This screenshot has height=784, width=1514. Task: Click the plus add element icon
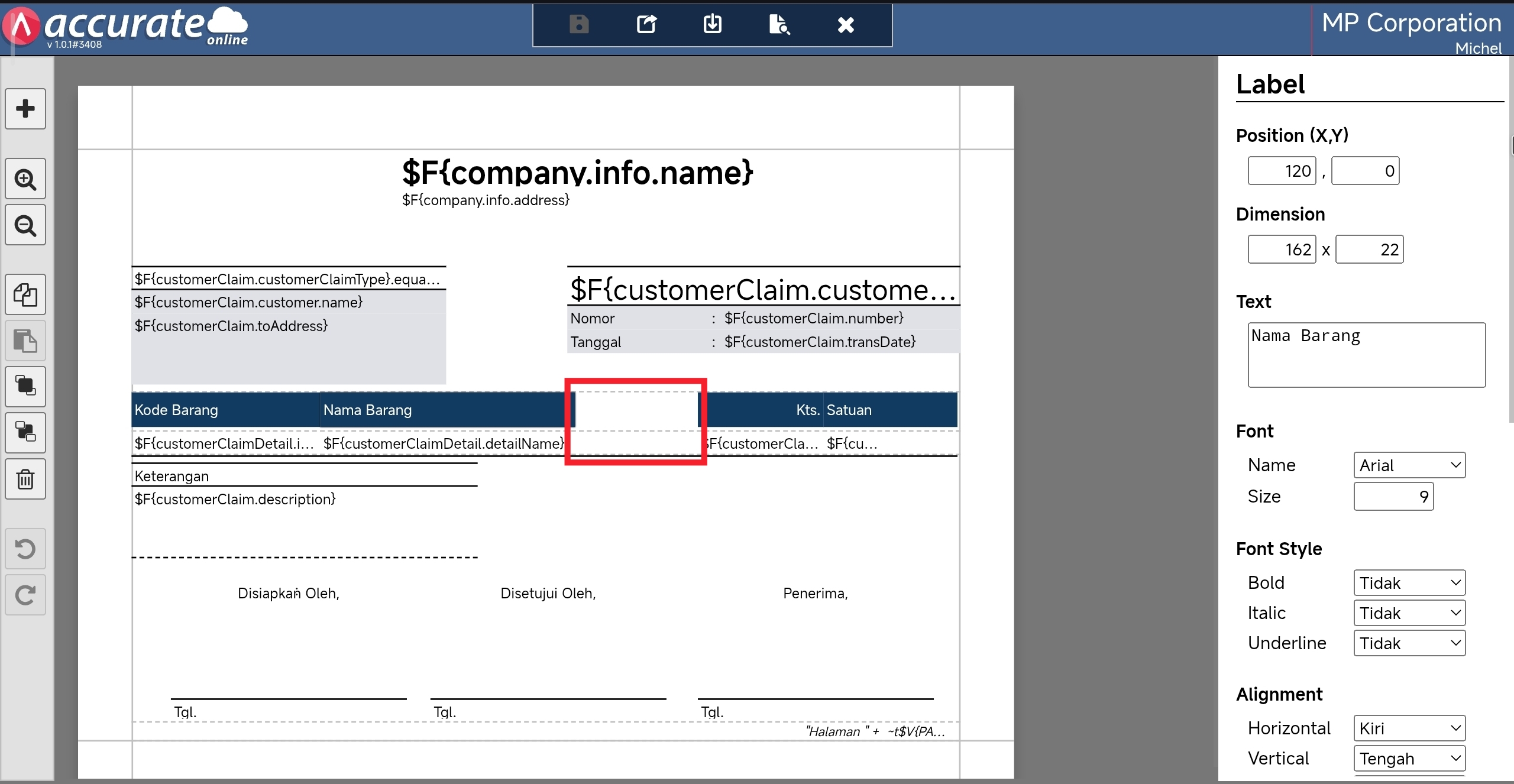tap(25, 109)
